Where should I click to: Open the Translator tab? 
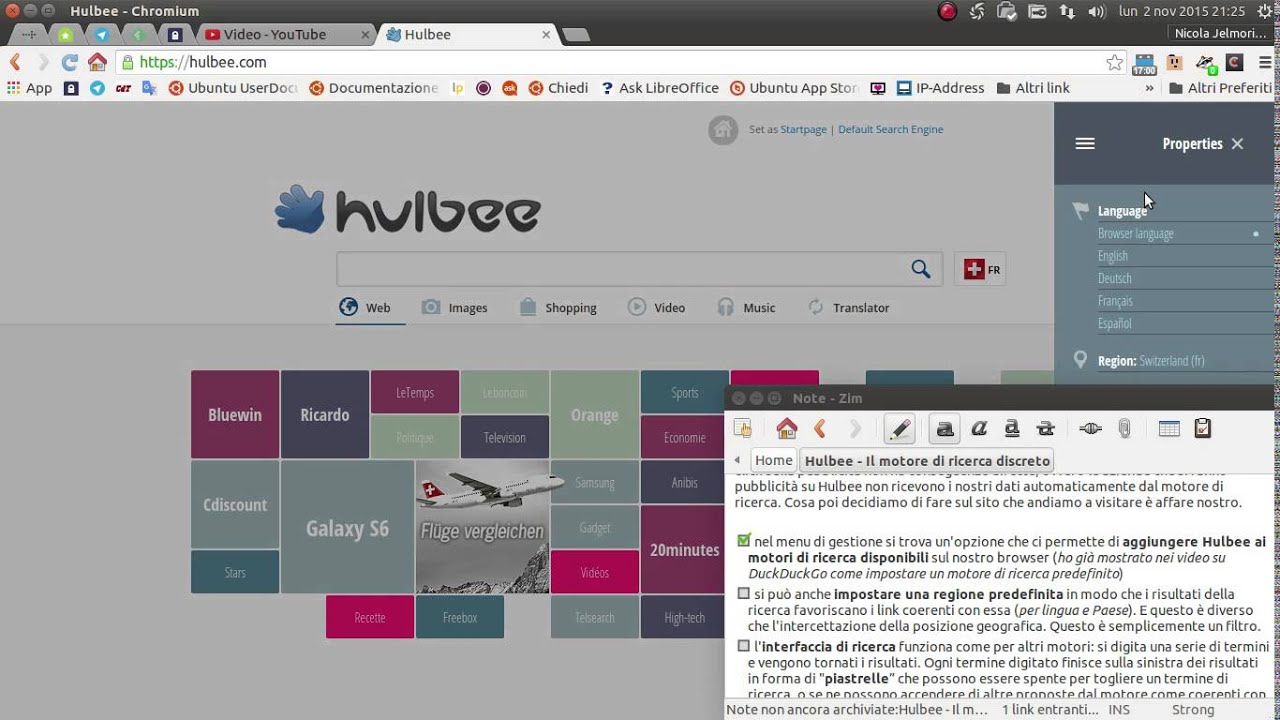(x=848, y=307)
